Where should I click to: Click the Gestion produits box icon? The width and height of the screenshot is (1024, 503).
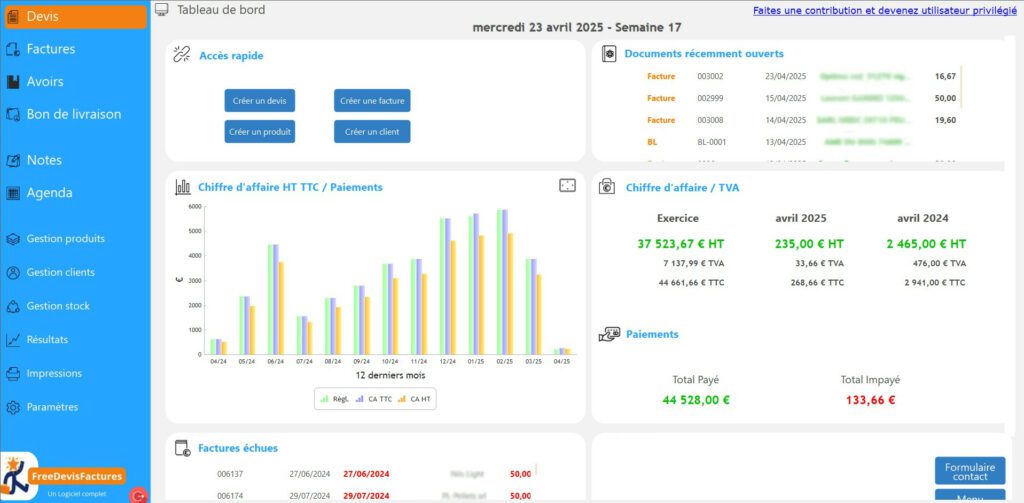pyautogui.click(x=13, y=239)
